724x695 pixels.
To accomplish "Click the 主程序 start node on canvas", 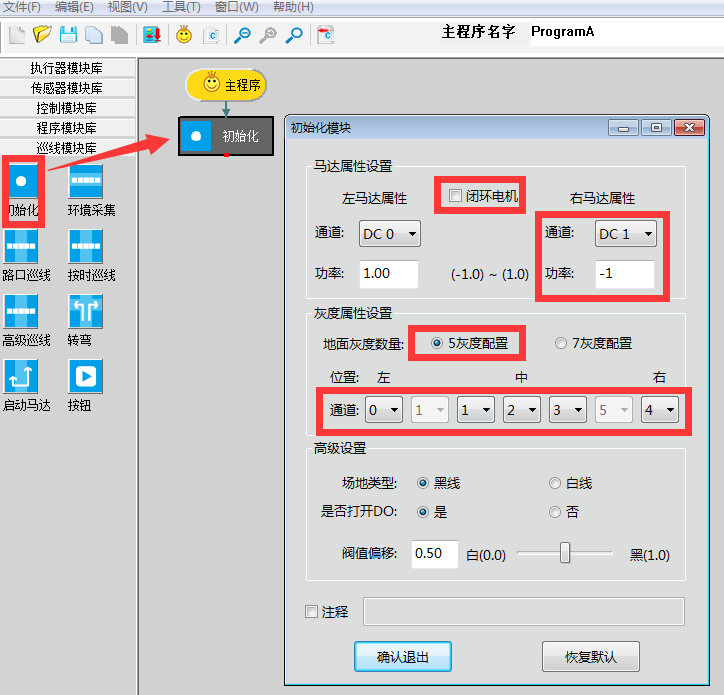I will click(x=226, y=85).
